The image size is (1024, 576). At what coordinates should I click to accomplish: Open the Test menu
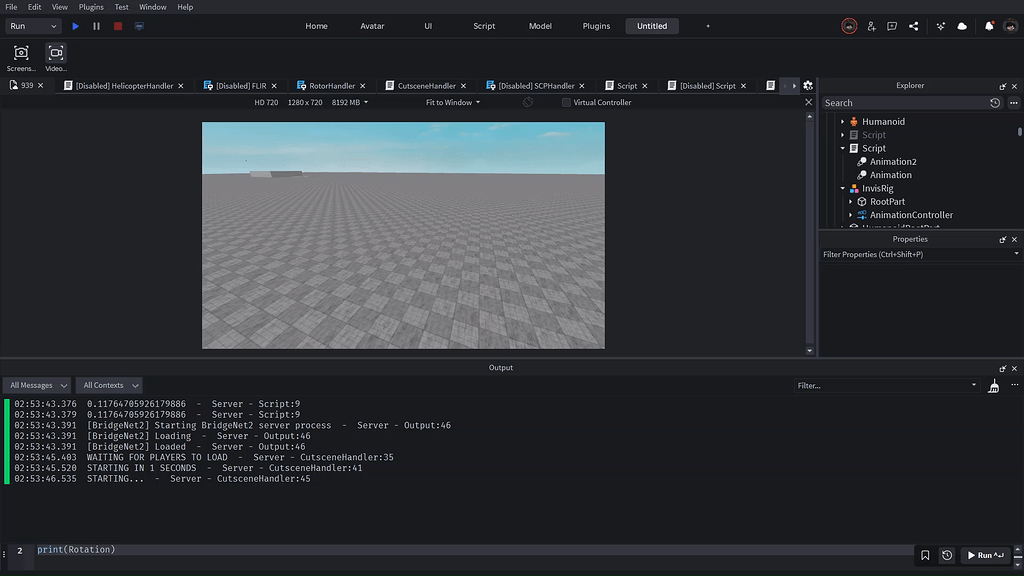[121, 7]
